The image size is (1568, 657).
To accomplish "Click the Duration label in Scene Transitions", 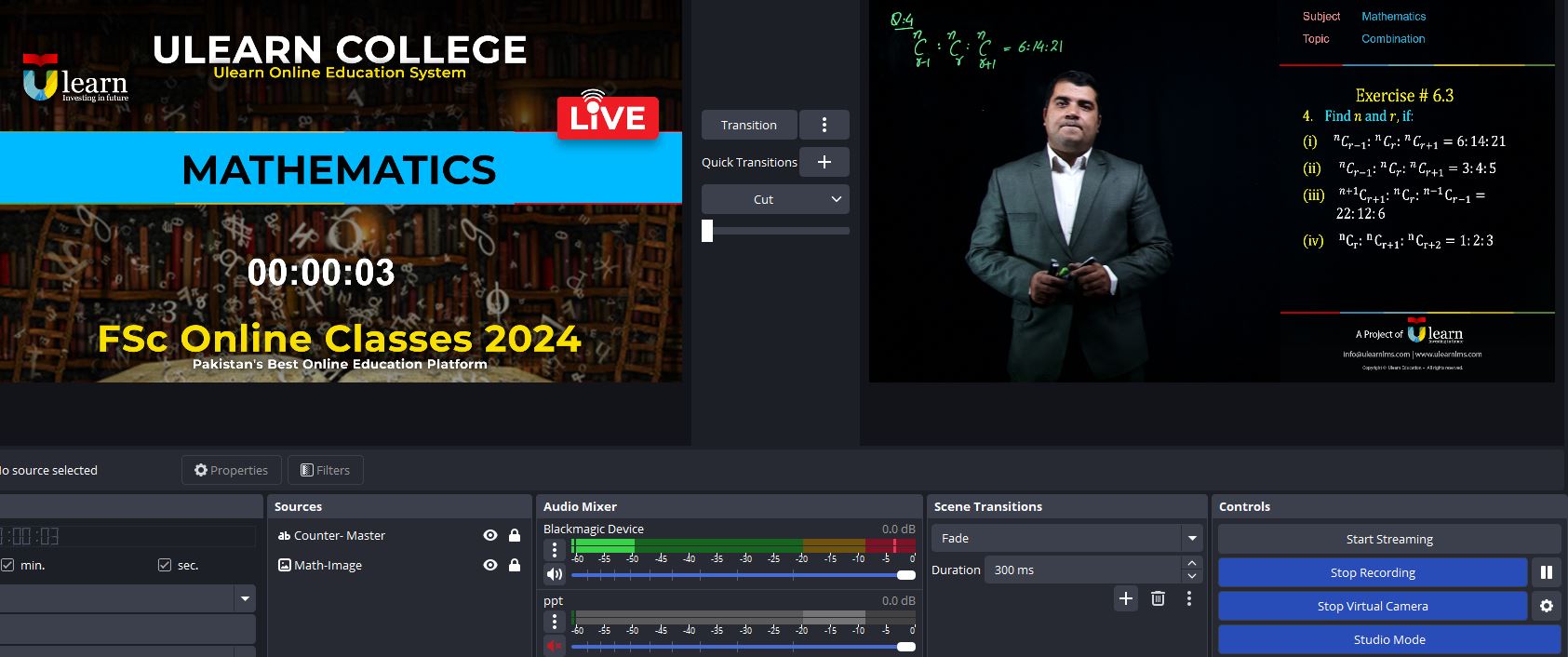I will (956, 570).
